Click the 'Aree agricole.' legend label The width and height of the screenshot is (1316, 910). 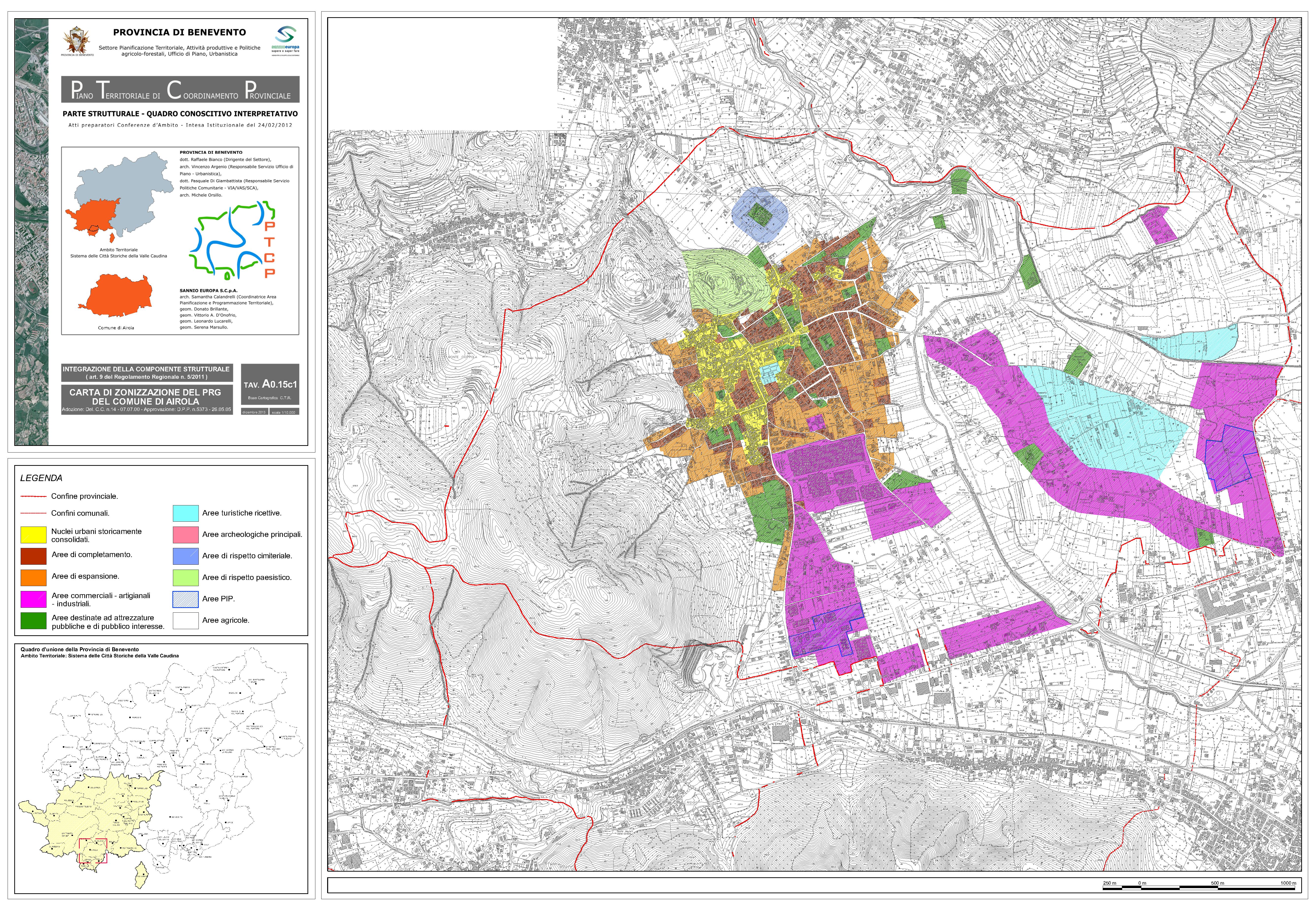(x=226, y=620)
